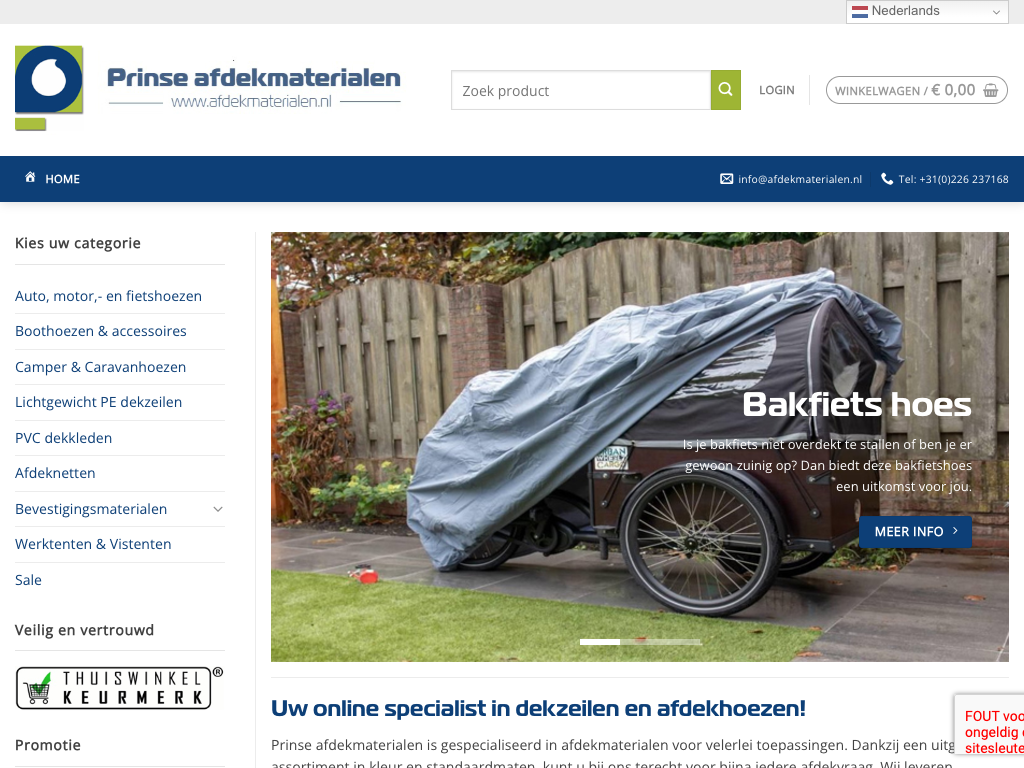Open Bevestigingsmaterialen category link
This screenshot has height=768, width=1024.
point(91,509)
